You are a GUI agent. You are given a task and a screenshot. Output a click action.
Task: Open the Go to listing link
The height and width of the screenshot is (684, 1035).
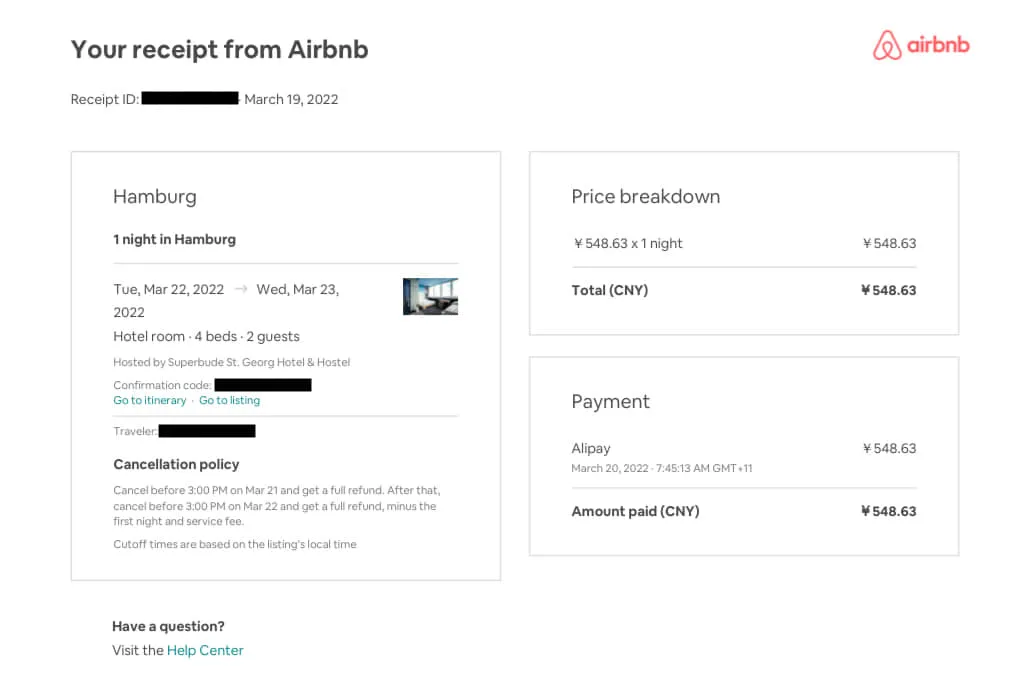click(229, 400)
